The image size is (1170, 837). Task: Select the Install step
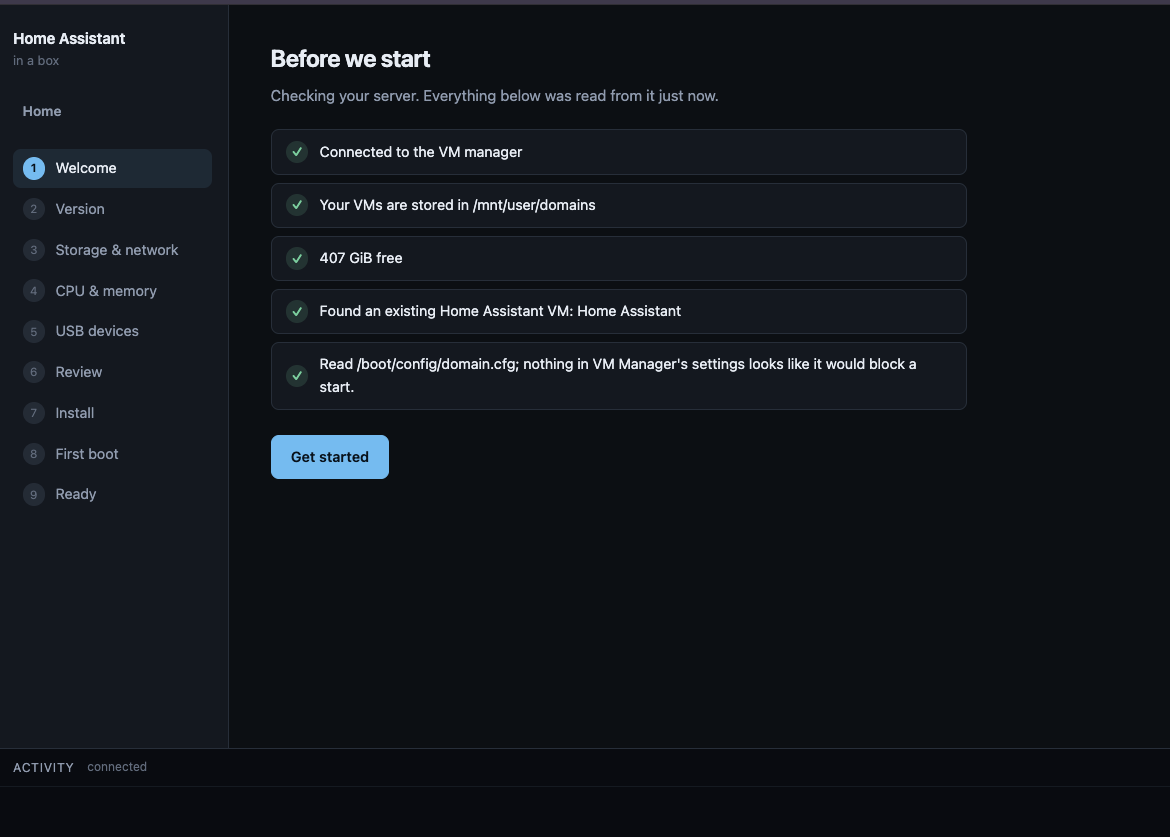tap(112, 413)
